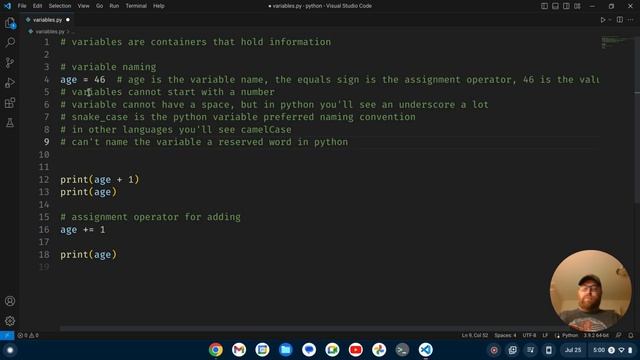Open the Explorer view in the activity bar
This screenshot has width=640, height=360.
pos(10,23)
